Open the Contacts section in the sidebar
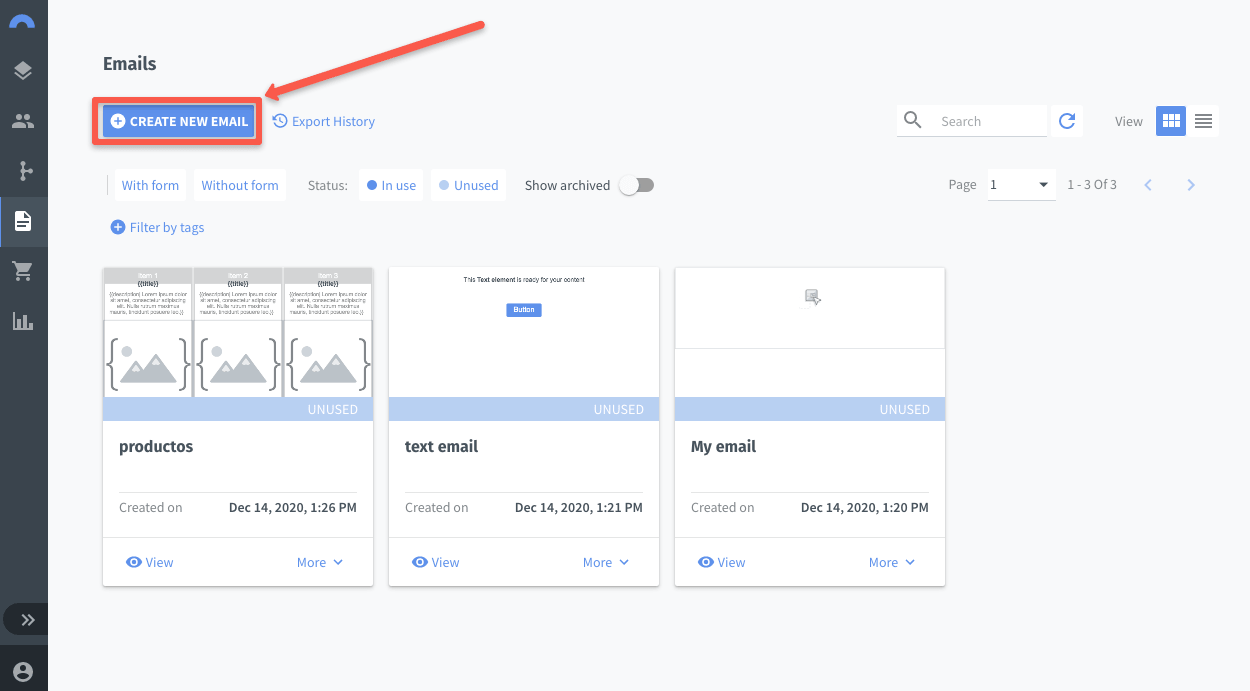 click(24, 121)
